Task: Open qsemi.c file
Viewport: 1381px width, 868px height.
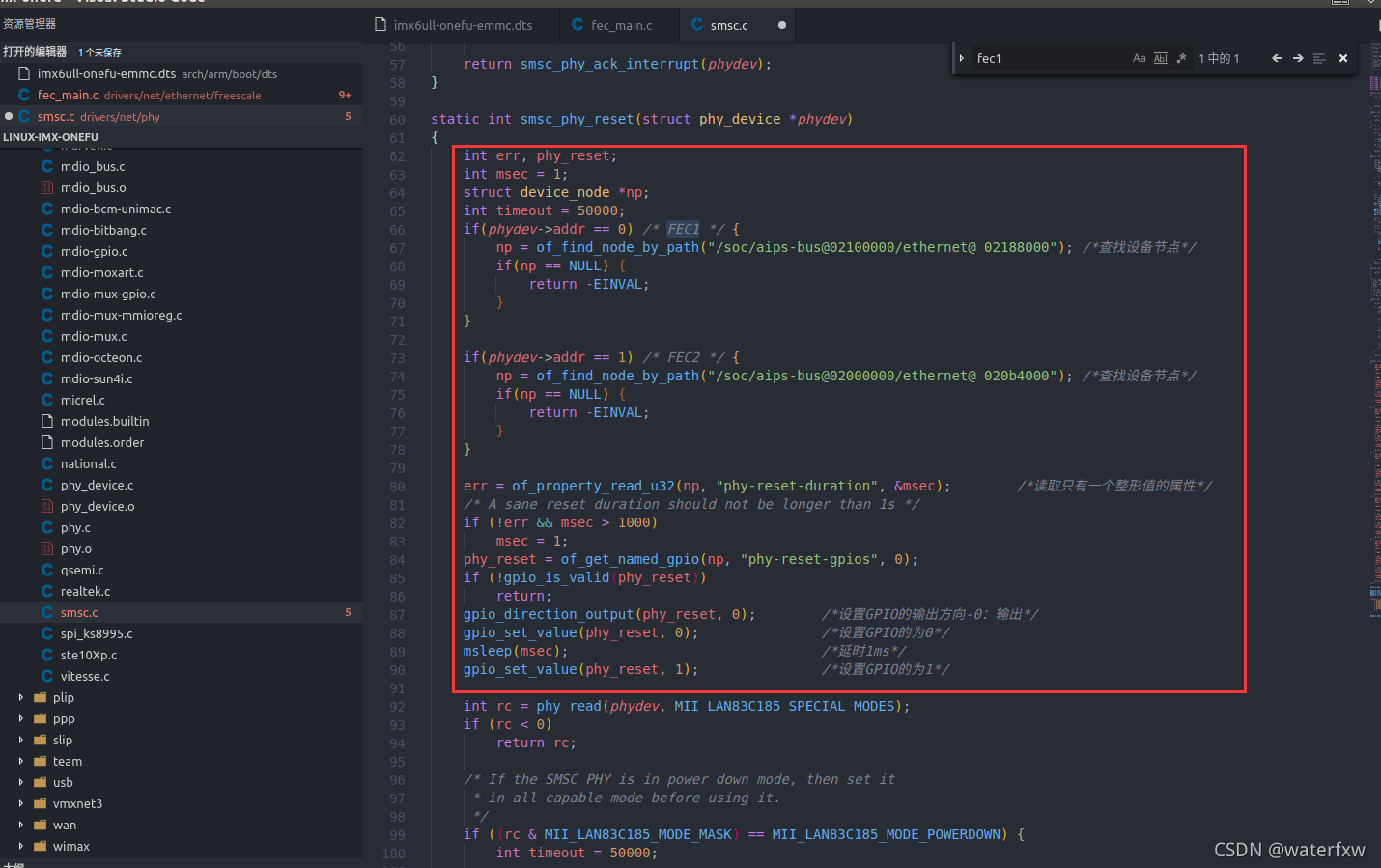Action: [x=182, y=570]
